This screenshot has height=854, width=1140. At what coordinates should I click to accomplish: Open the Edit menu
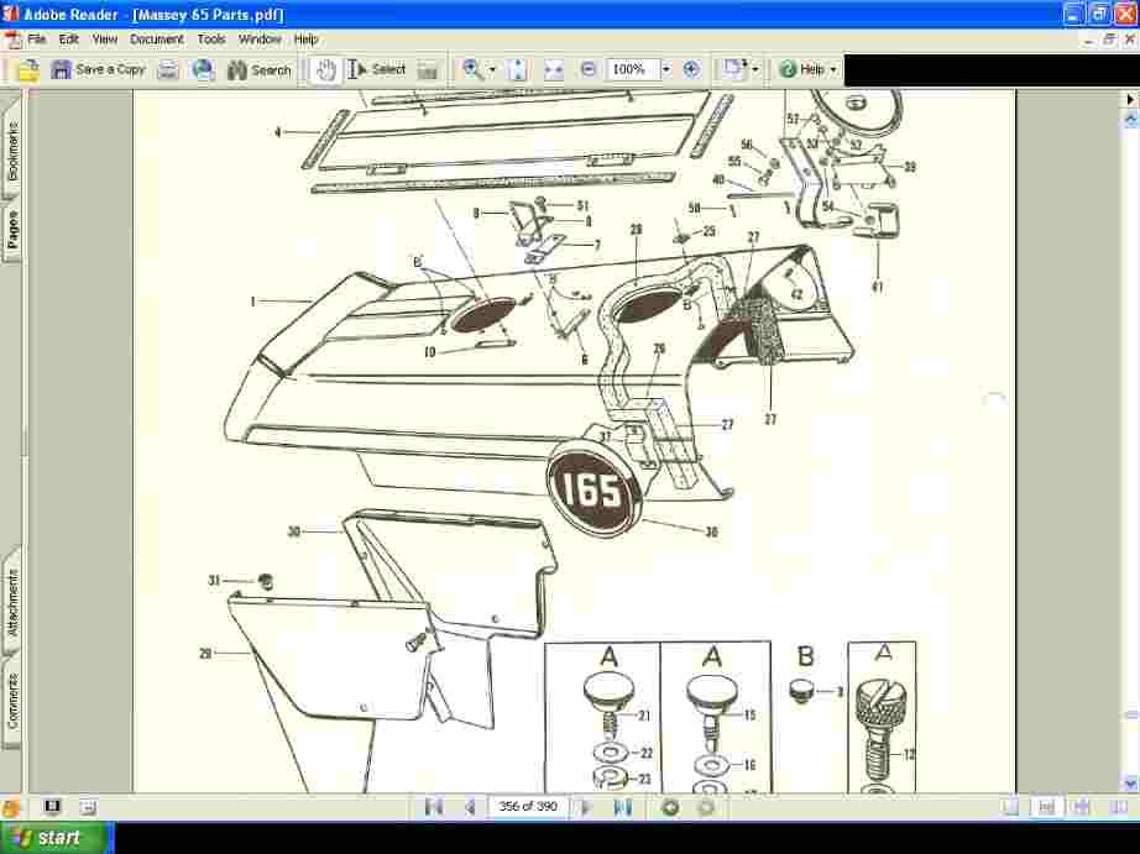coord(68,39)
